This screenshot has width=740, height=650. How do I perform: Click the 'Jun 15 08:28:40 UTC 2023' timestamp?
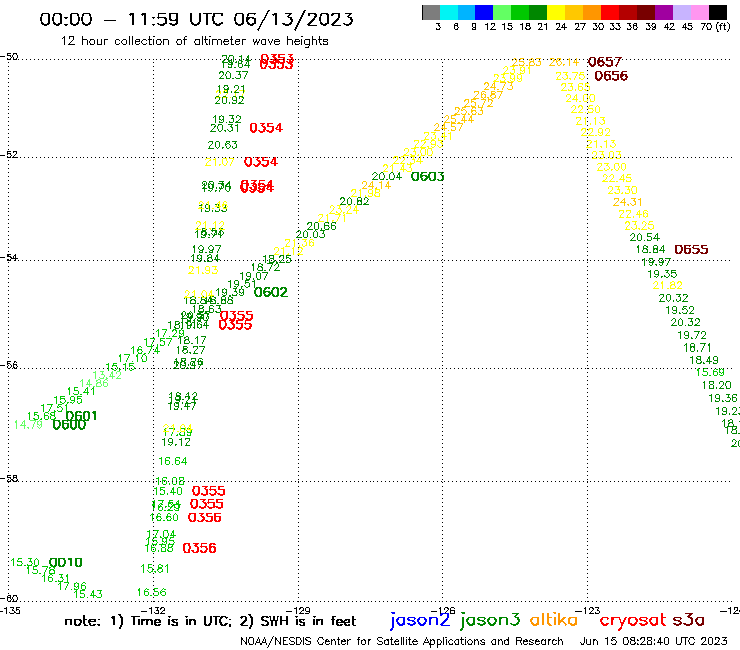653,641
